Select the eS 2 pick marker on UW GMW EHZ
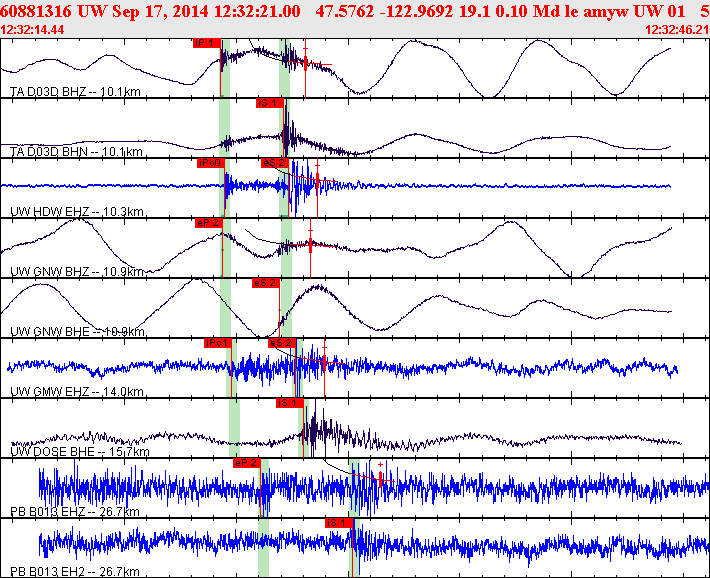Screen dimensions: 710x578 [x=282, y=343]
